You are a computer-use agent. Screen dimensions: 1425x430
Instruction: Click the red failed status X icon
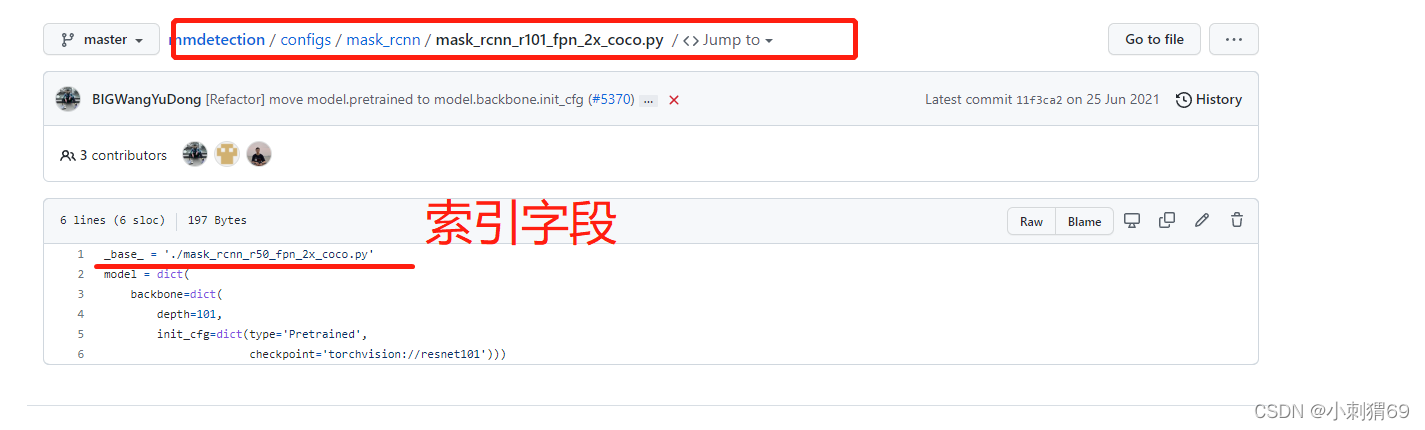[674, 100]
